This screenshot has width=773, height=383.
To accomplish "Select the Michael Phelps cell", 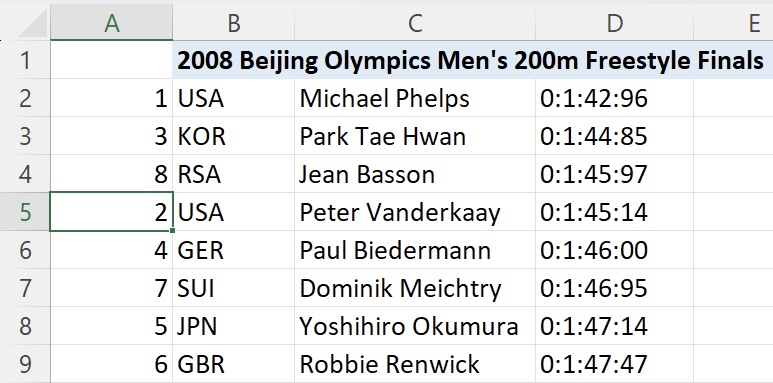I will [415, 98].
